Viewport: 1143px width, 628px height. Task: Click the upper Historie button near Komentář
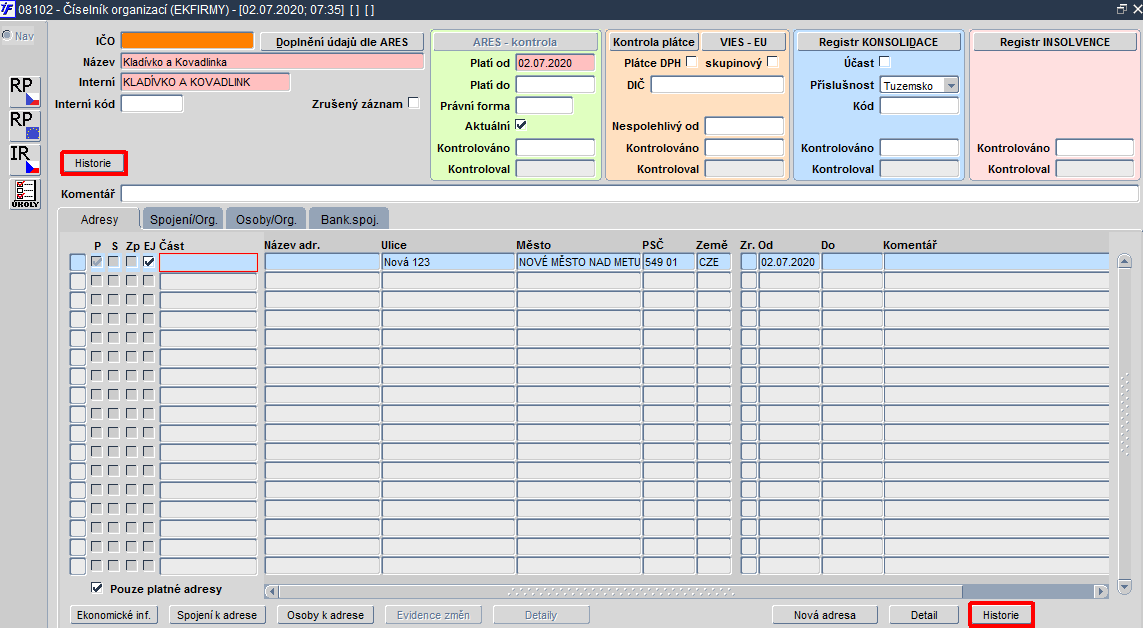[93, 163]
